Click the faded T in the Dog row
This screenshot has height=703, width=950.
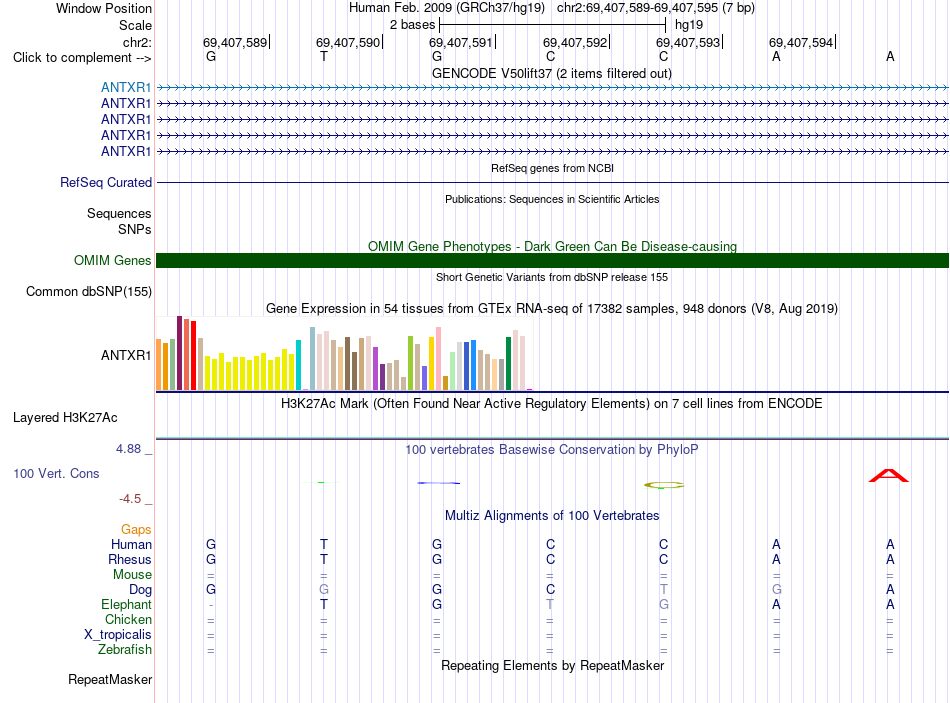tap(663, 589)
